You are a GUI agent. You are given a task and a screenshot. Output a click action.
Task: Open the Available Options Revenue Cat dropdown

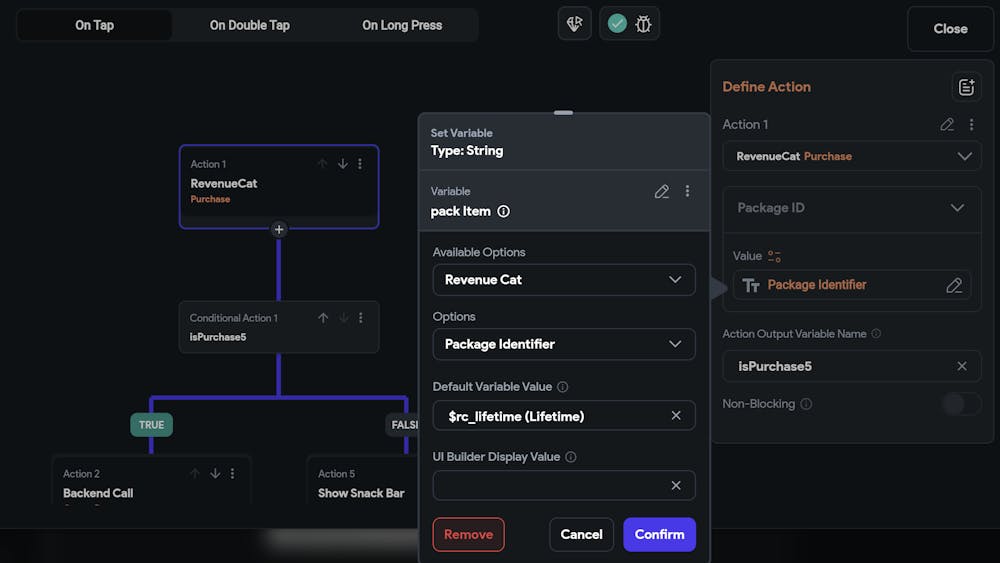[x=564, y=280]
